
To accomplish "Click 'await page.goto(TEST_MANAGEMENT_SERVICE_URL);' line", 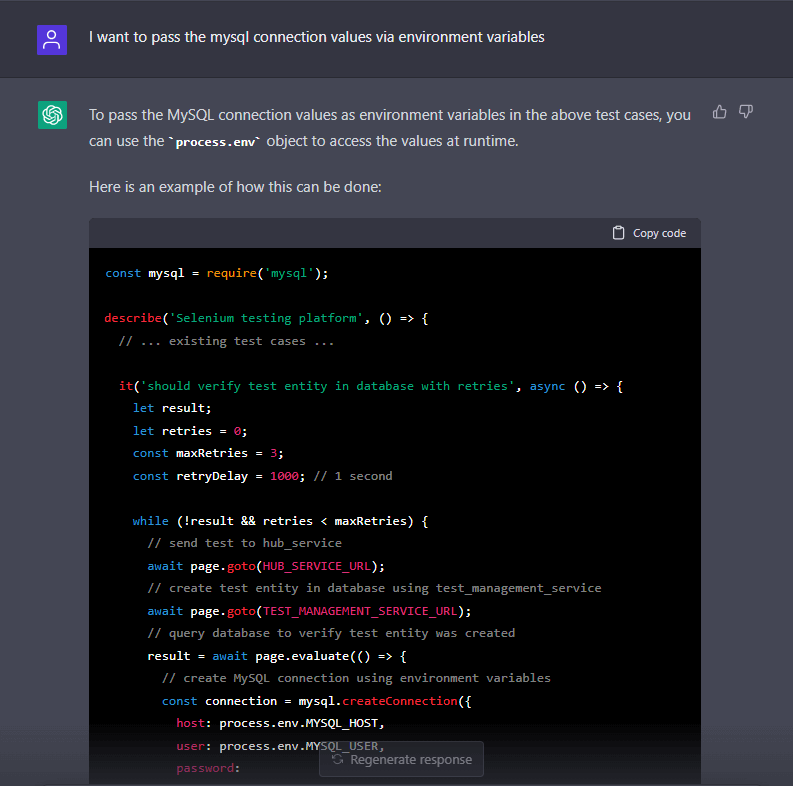I will [x=309, y=612].
